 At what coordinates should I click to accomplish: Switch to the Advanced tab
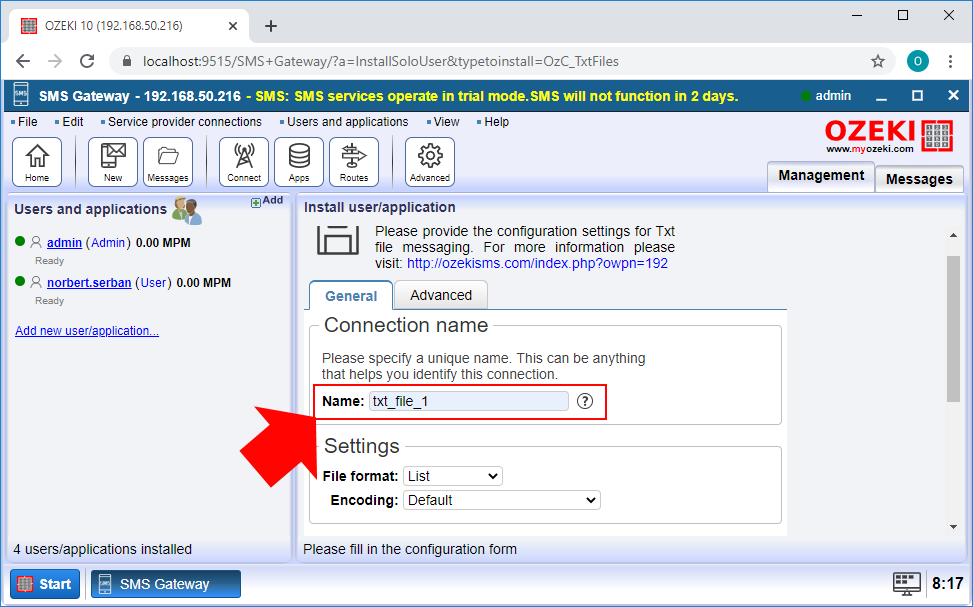(441, 295)
